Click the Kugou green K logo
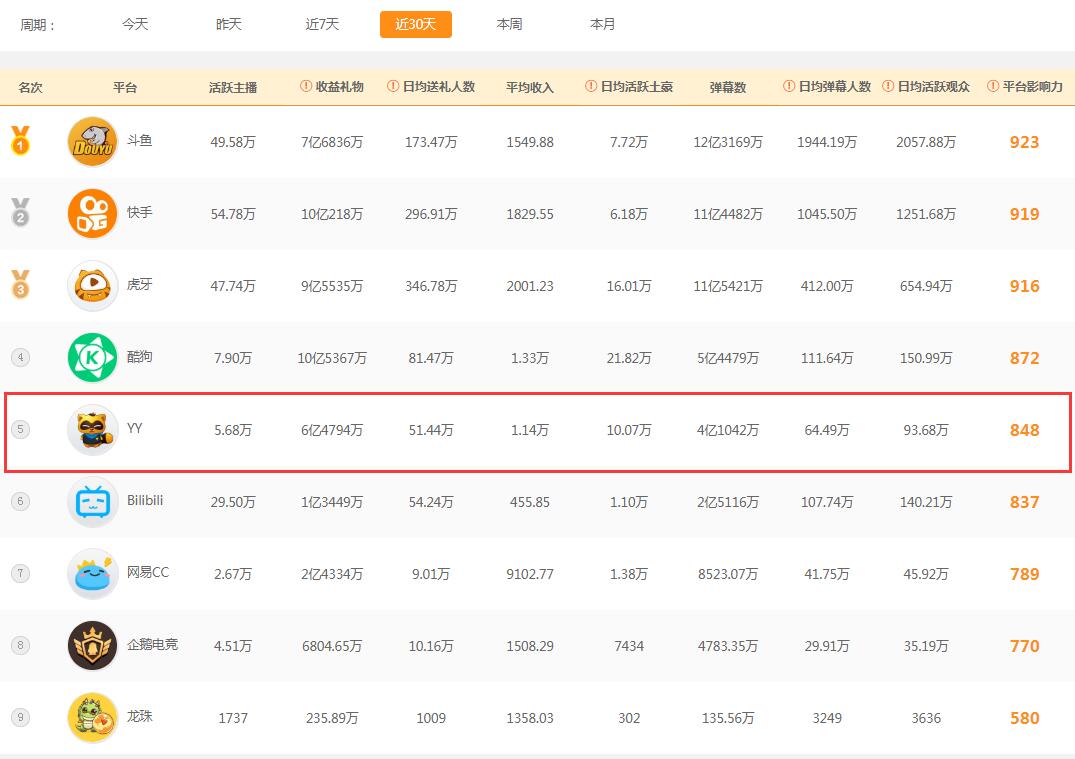 (93, 358)
